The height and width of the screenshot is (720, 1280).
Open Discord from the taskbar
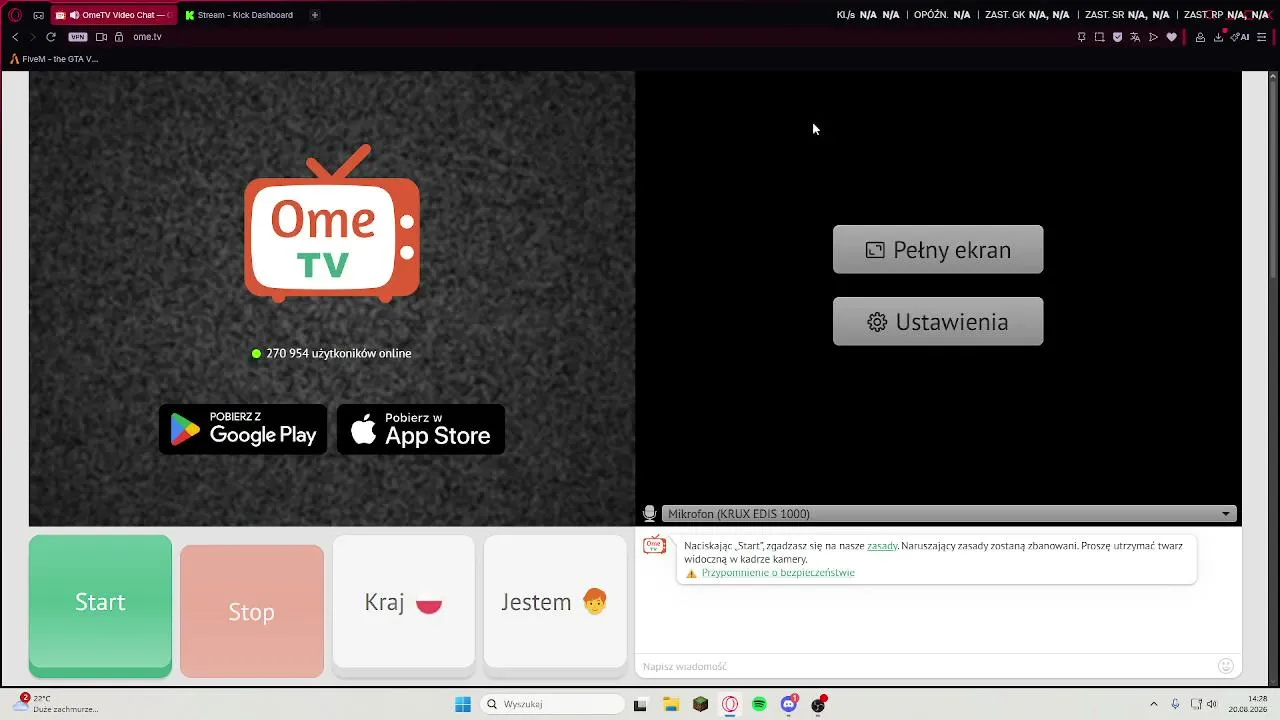pyautogui.click(x=789, y=704)
